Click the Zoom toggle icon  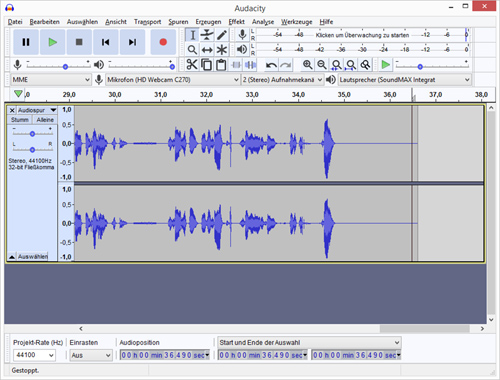coord(365,65)
